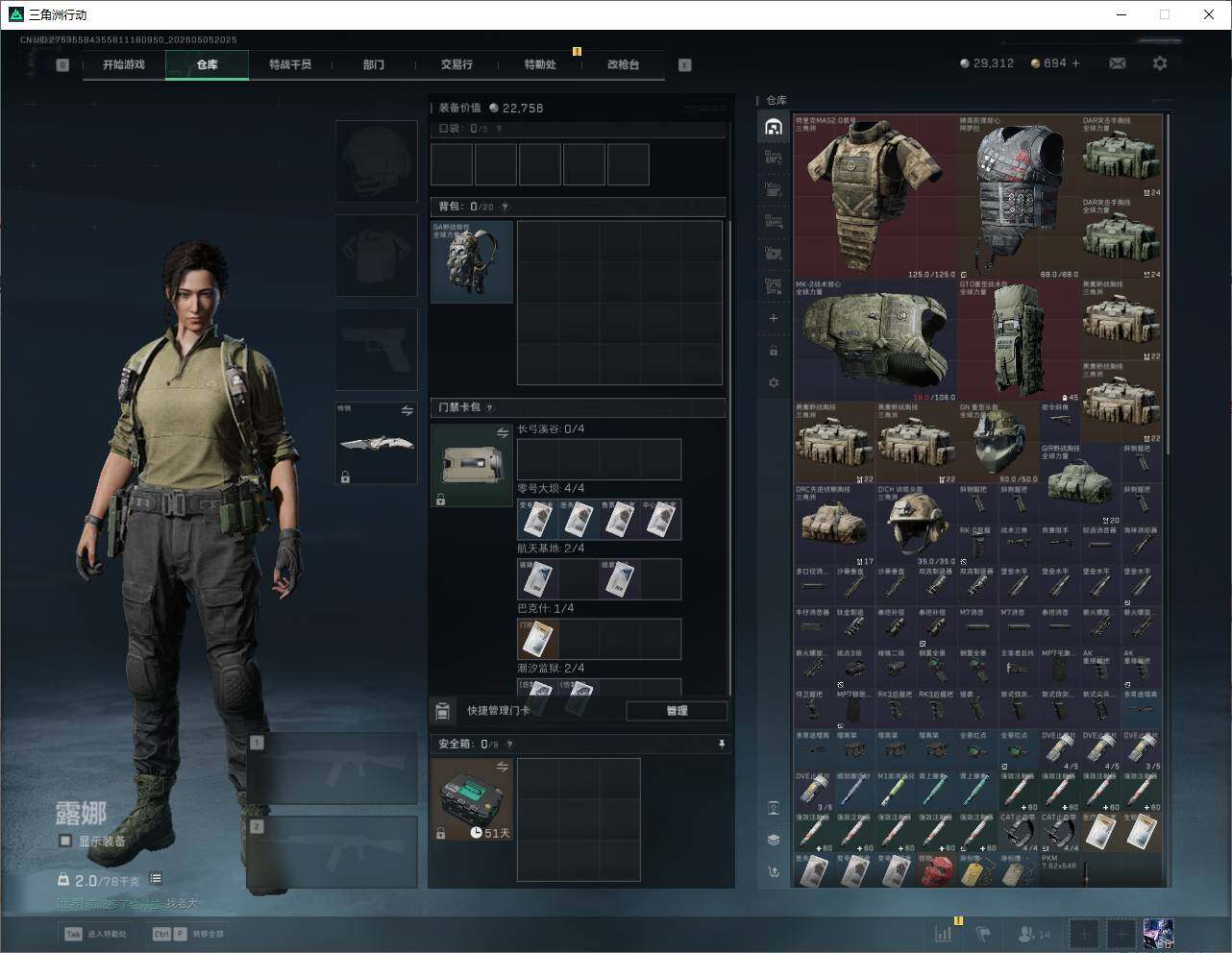Click the icon above the stacked layers icon
The height and width of the screenshot is (953, 1232).
[774, 808]
